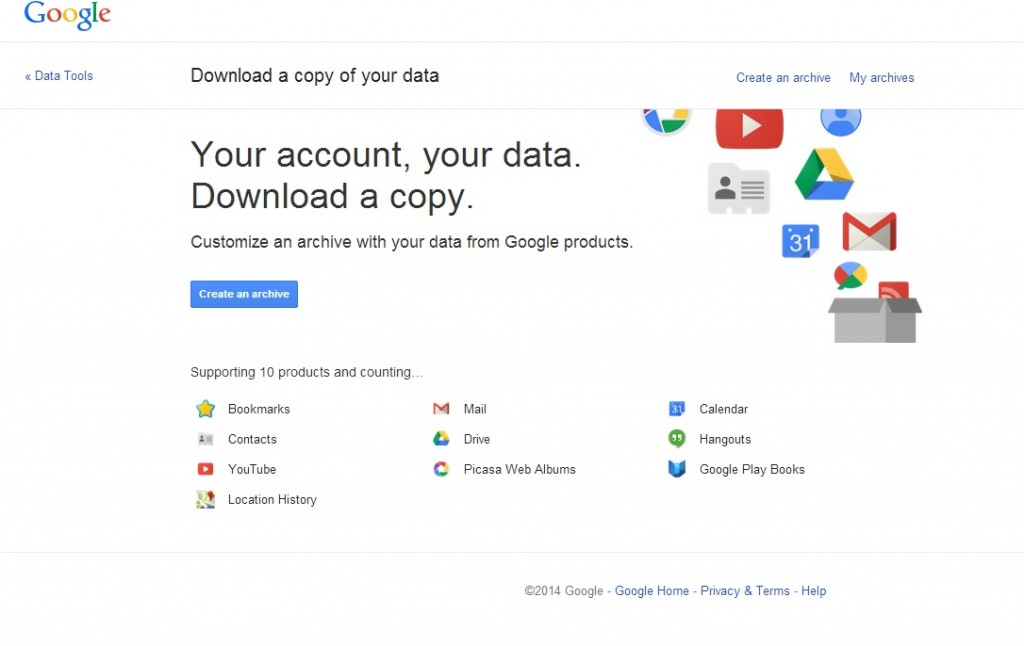1024x646 pixels.
Task: Open Privacy & Terms footer link
Action: point(745,591)
